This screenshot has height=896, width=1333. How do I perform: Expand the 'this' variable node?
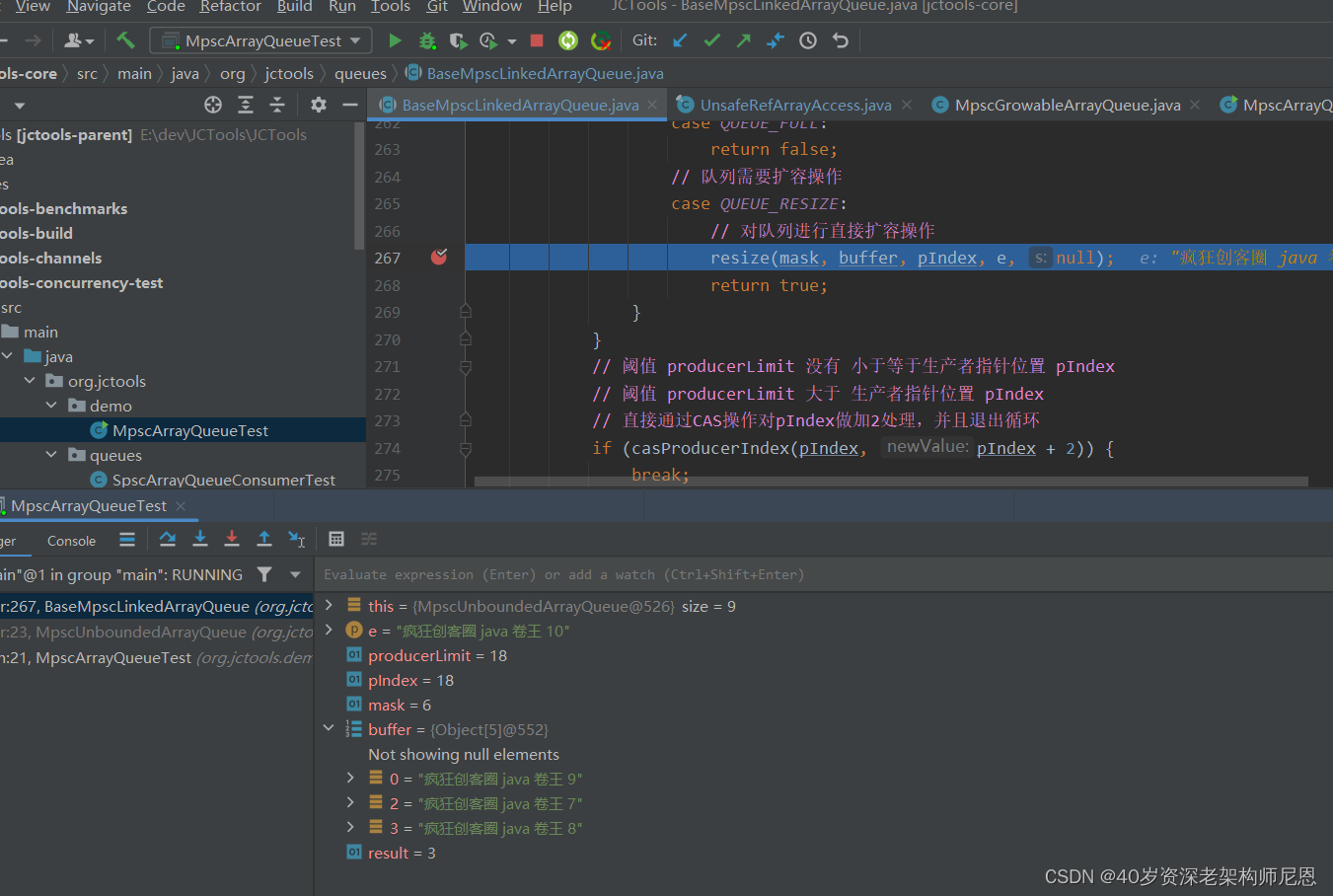tap(329, 605)
